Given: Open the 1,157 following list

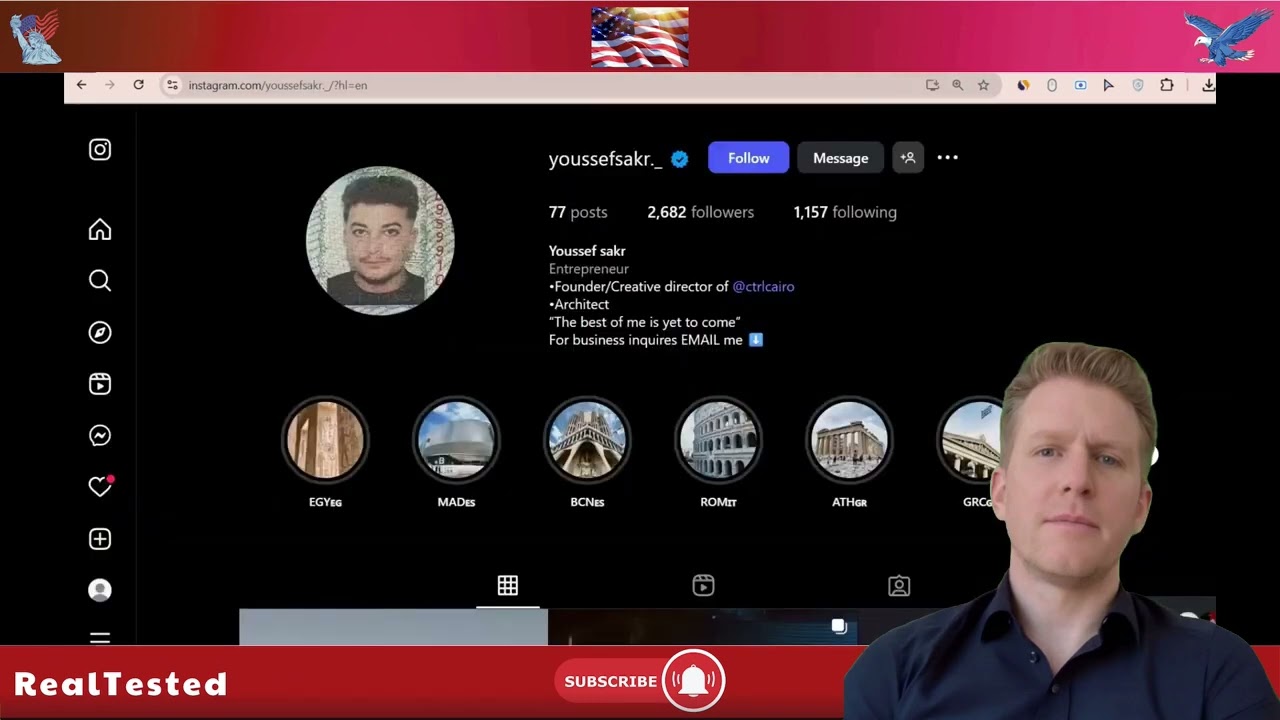Looking at the screenshot, I should tap(845, 212).
